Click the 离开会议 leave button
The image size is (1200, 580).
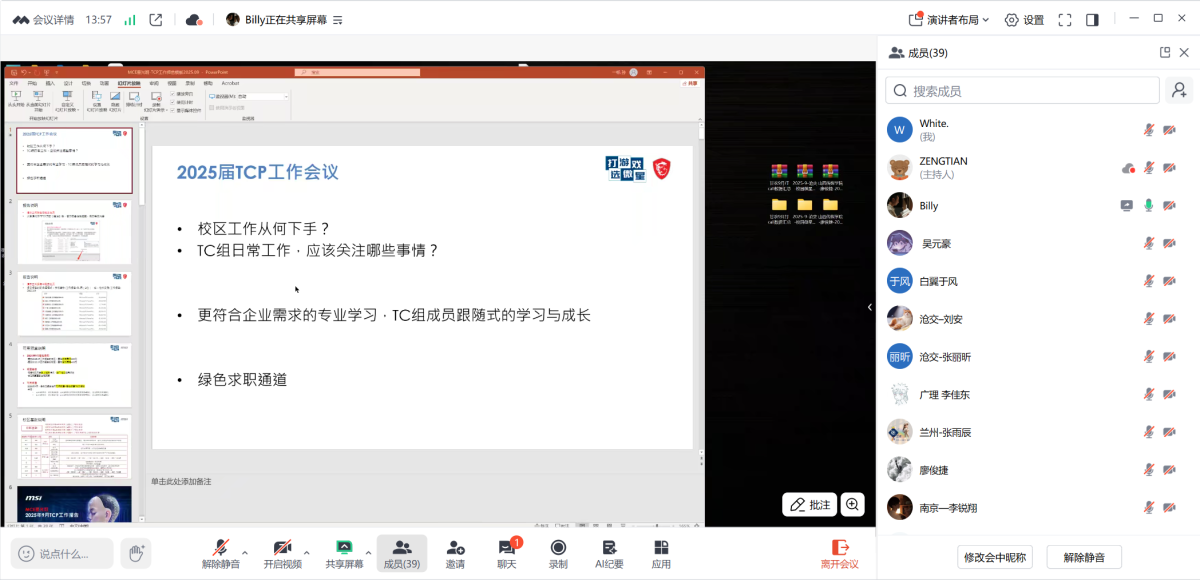pos(840,552)
